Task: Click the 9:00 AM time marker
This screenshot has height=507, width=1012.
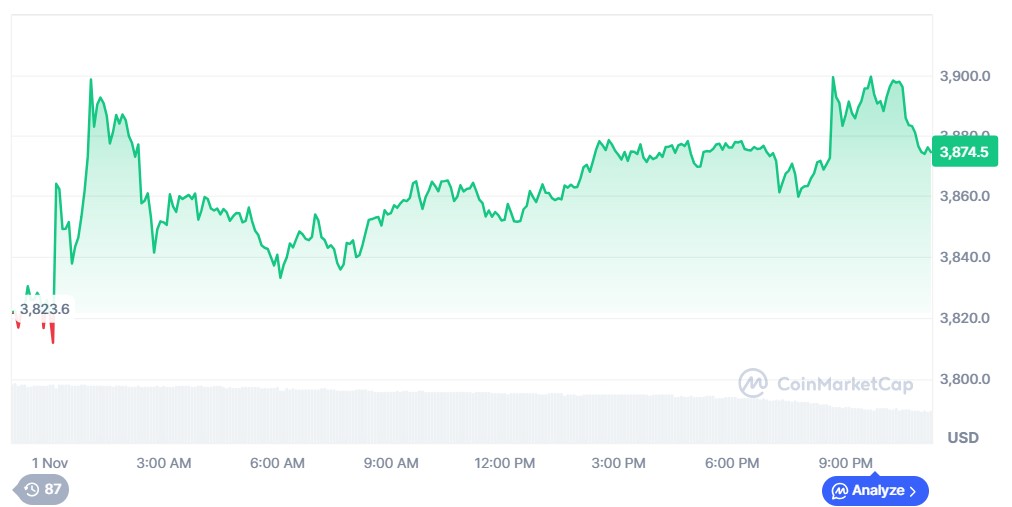Action: click(x=391, y=462)
